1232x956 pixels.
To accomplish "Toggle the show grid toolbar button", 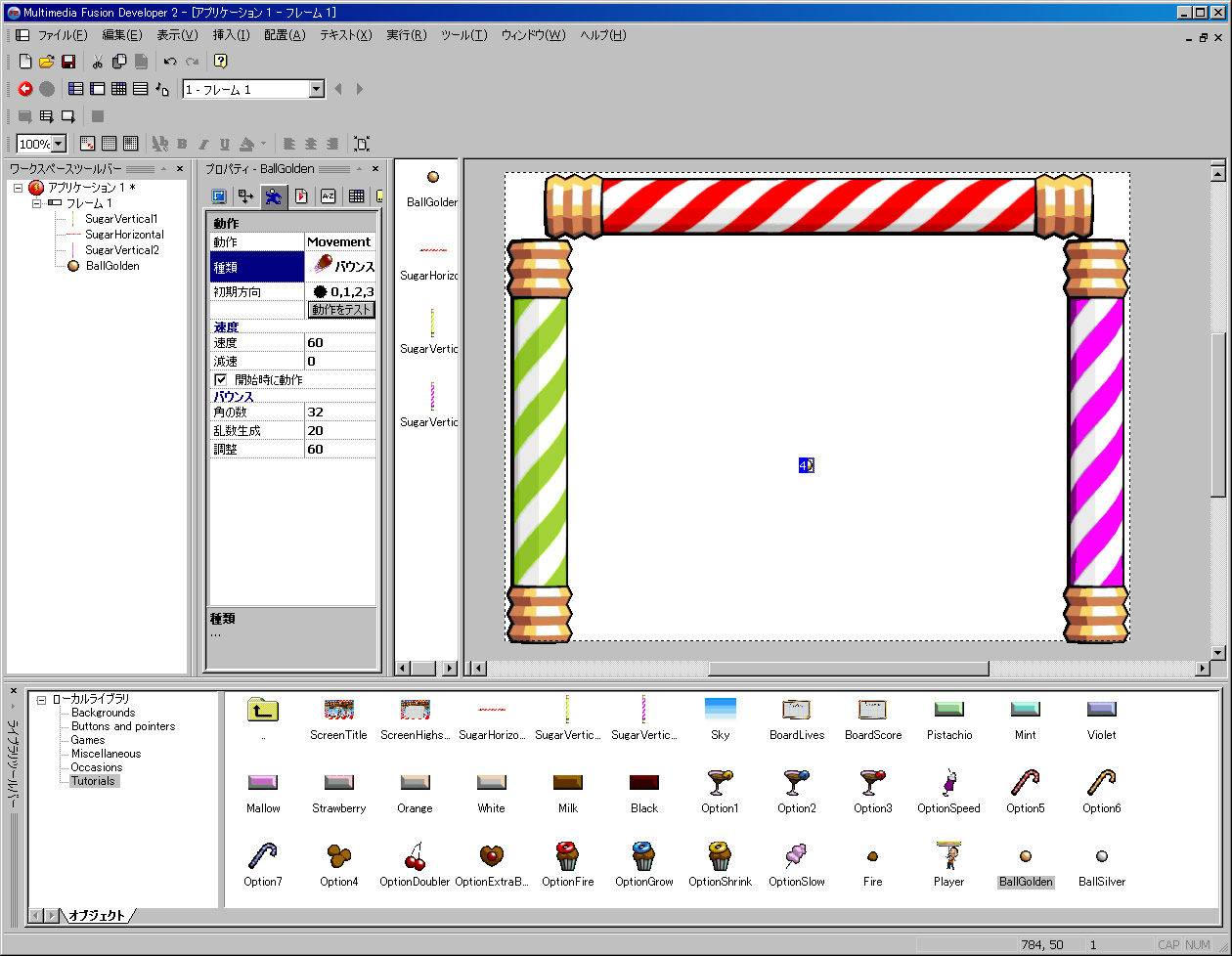I will [110, 144].
